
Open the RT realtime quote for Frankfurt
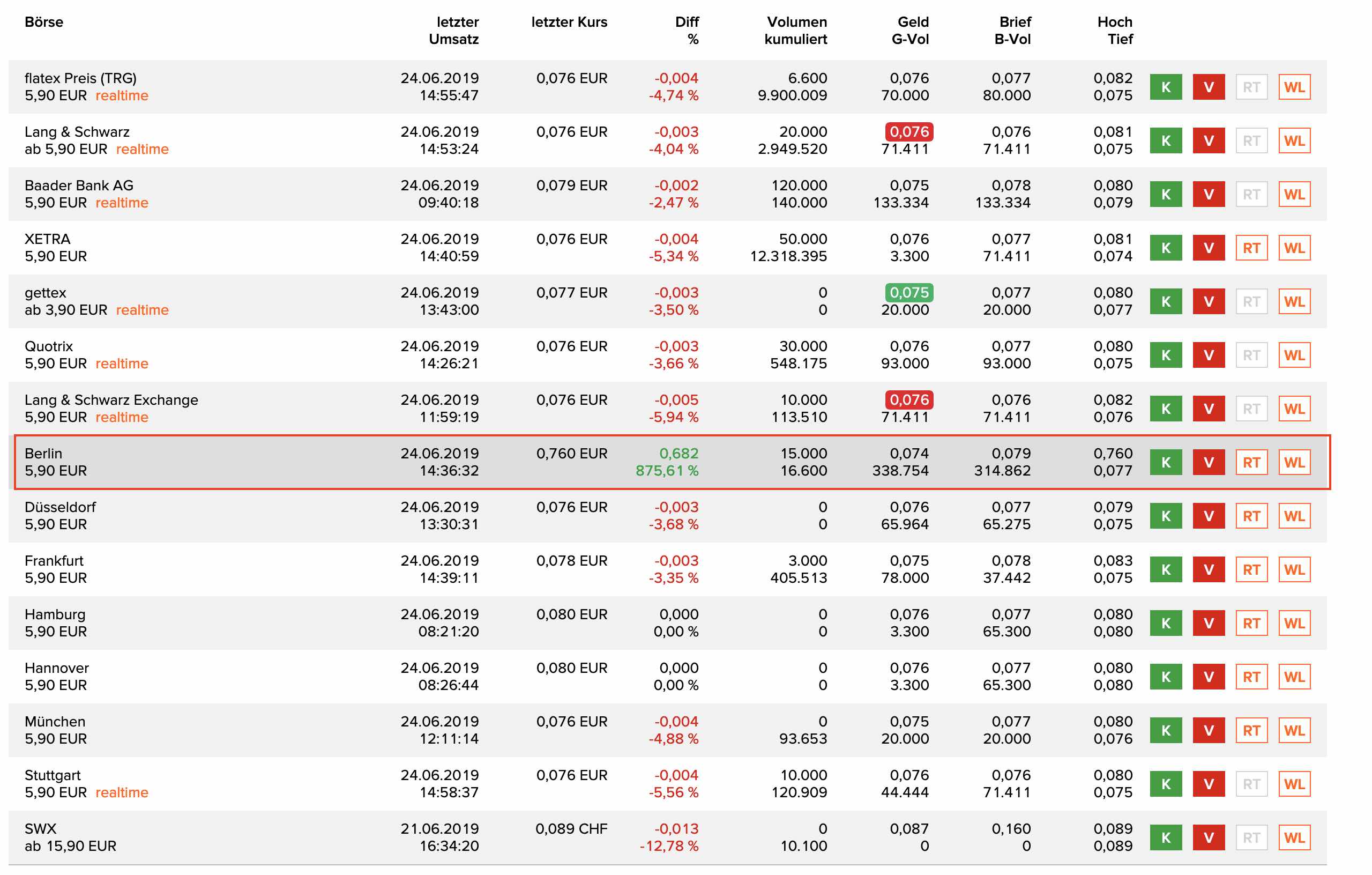point(1251,569)
